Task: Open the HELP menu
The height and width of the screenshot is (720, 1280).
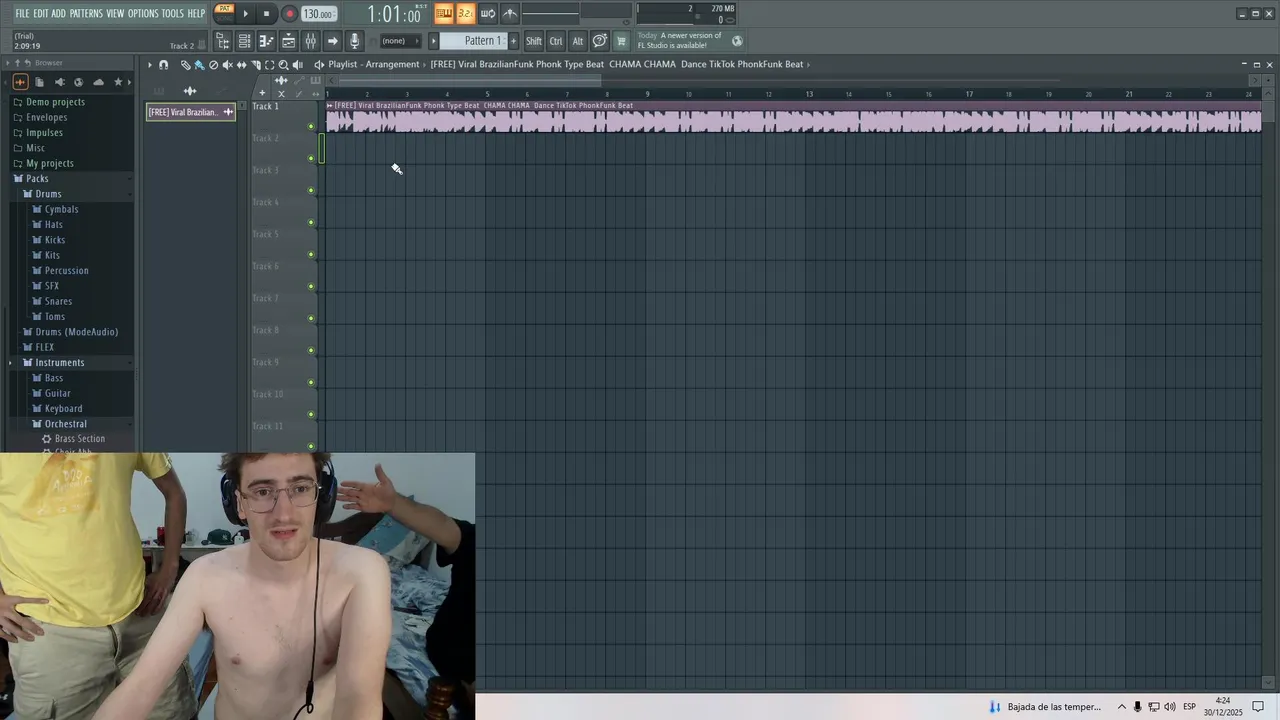Action: point(196,13)
